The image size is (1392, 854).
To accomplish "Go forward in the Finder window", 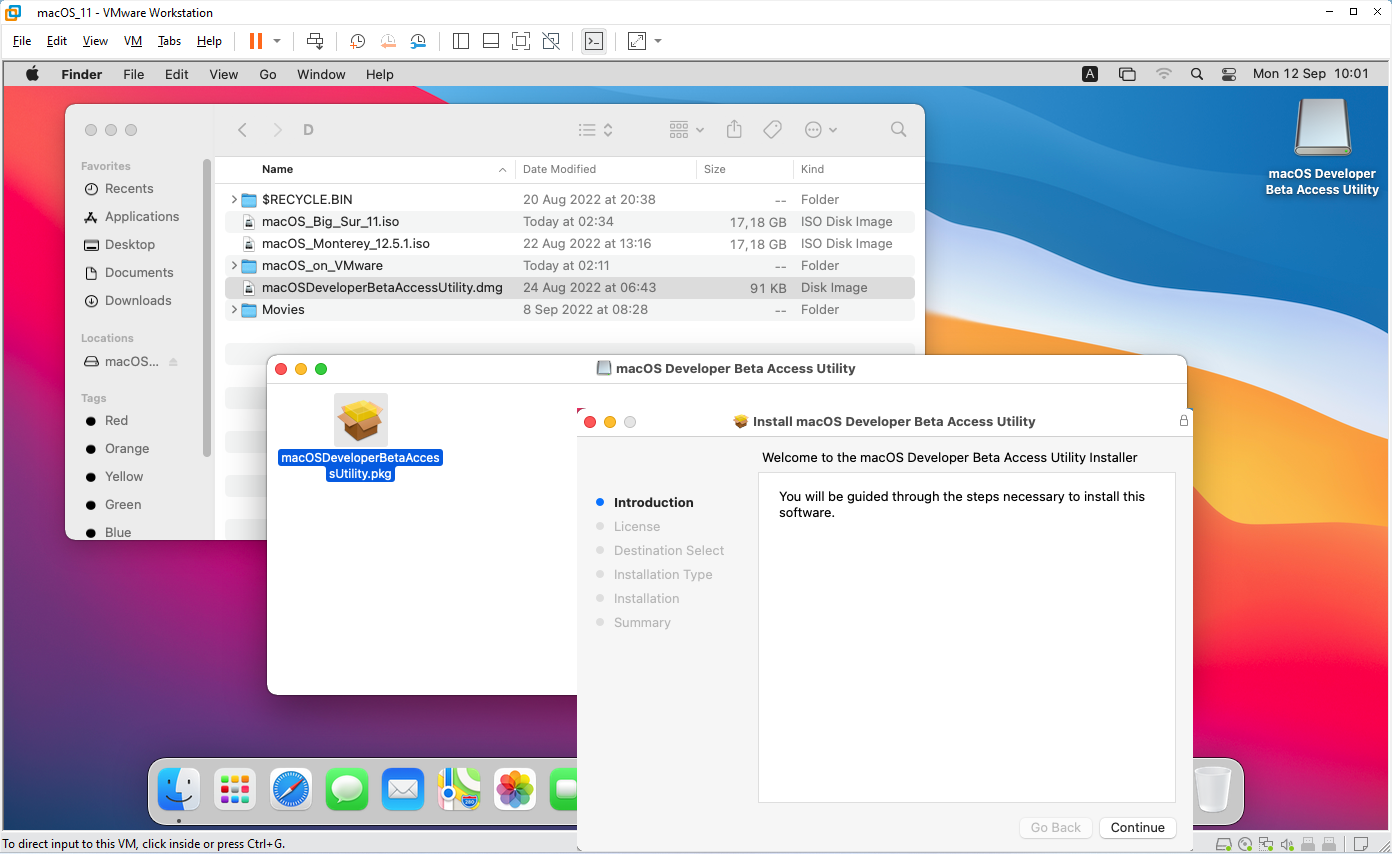I will coord(277,130).
